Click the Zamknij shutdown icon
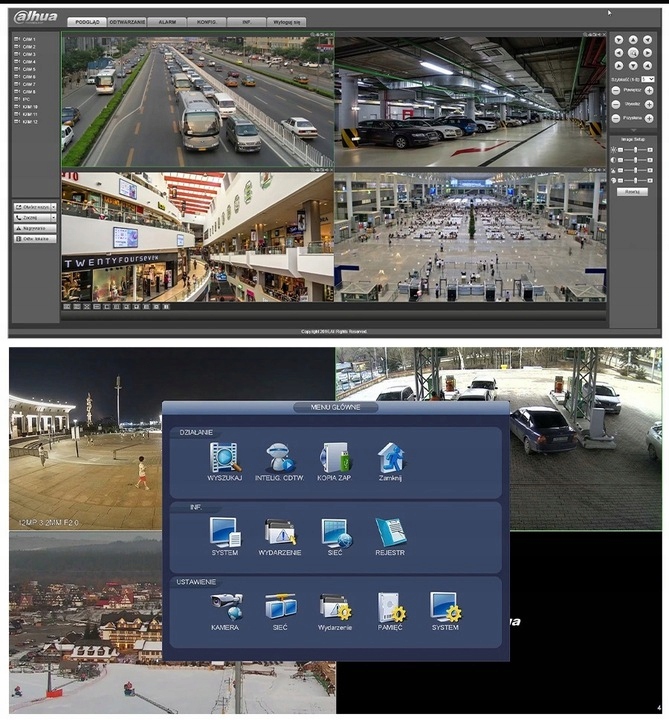The image size is (669, 720). pos(390,458)
